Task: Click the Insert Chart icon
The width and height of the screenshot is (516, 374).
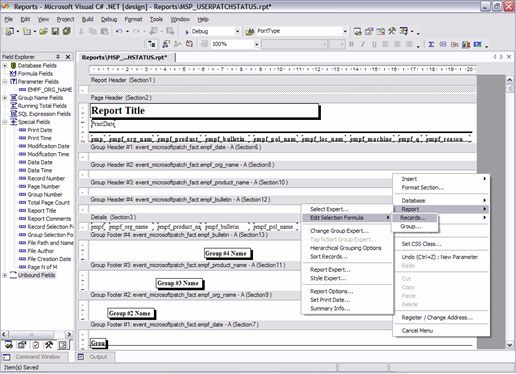Action: 466,44
